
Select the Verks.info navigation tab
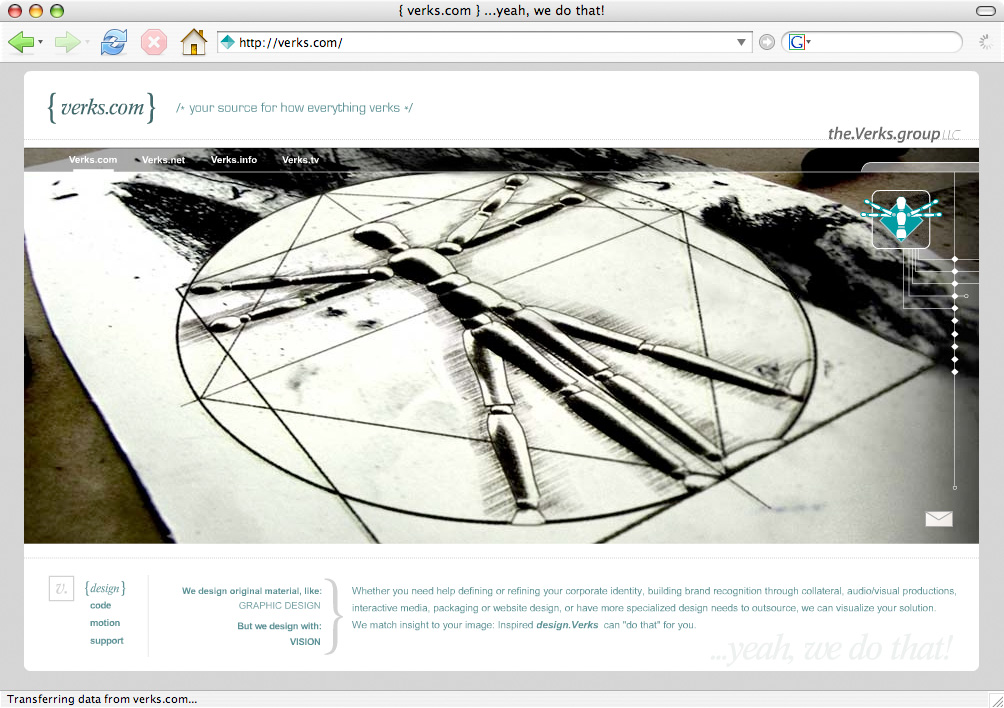click(234, 159)
